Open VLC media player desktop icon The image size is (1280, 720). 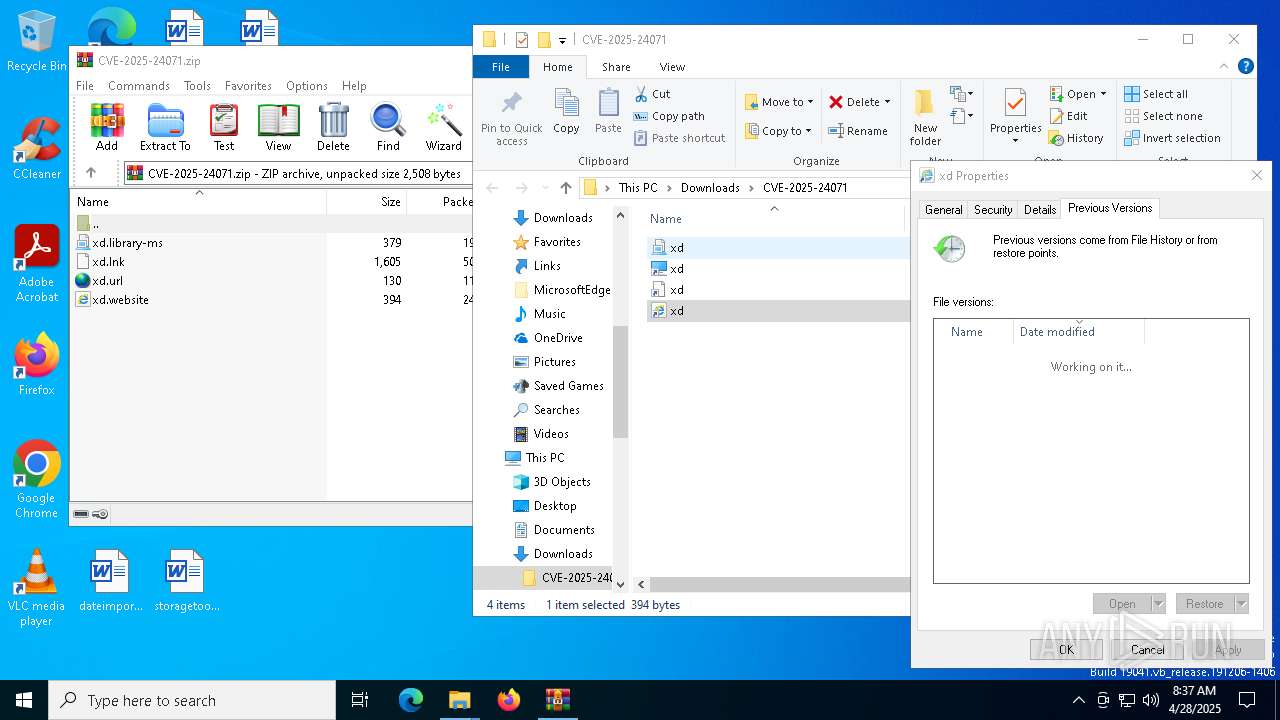36,588
